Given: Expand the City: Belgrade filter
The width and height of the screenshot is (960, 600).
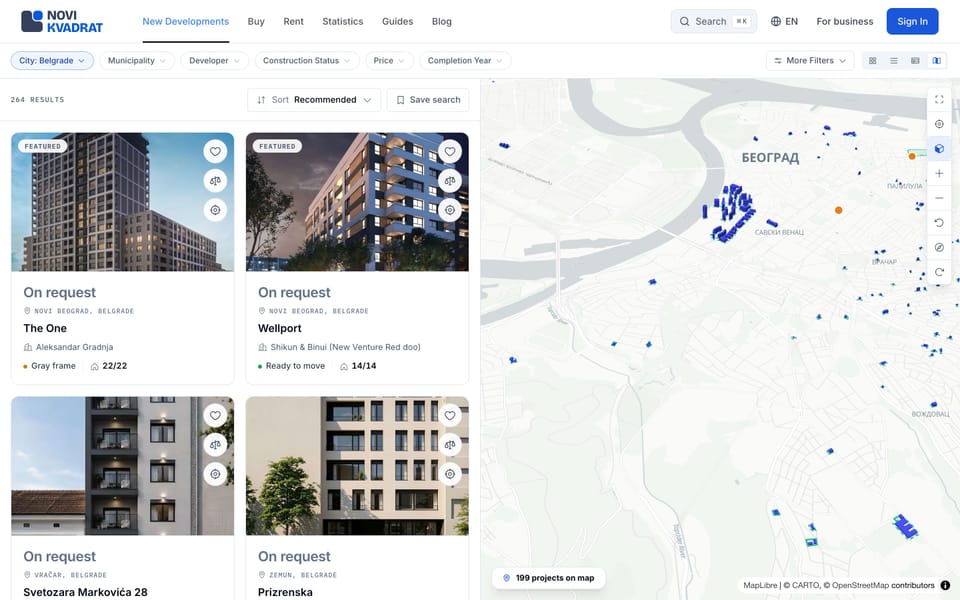Looking at the screenshot, I should tap(52, 61).
